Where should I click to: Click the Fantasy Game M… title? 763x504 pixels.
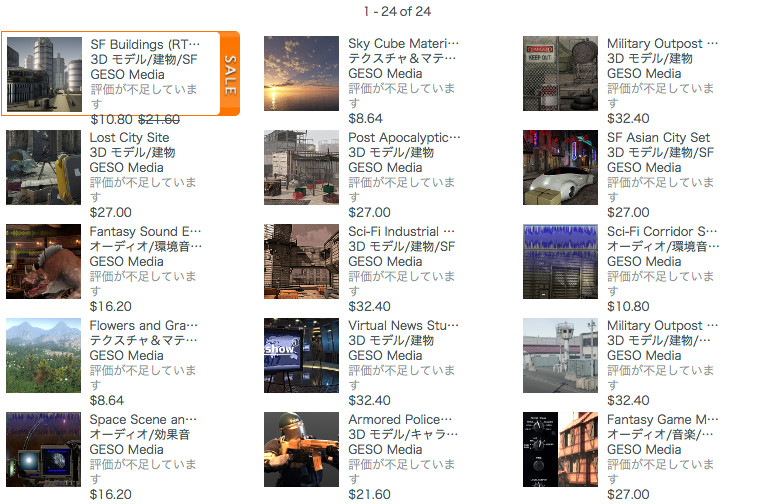pyautogui.click(x=662, y=419)
